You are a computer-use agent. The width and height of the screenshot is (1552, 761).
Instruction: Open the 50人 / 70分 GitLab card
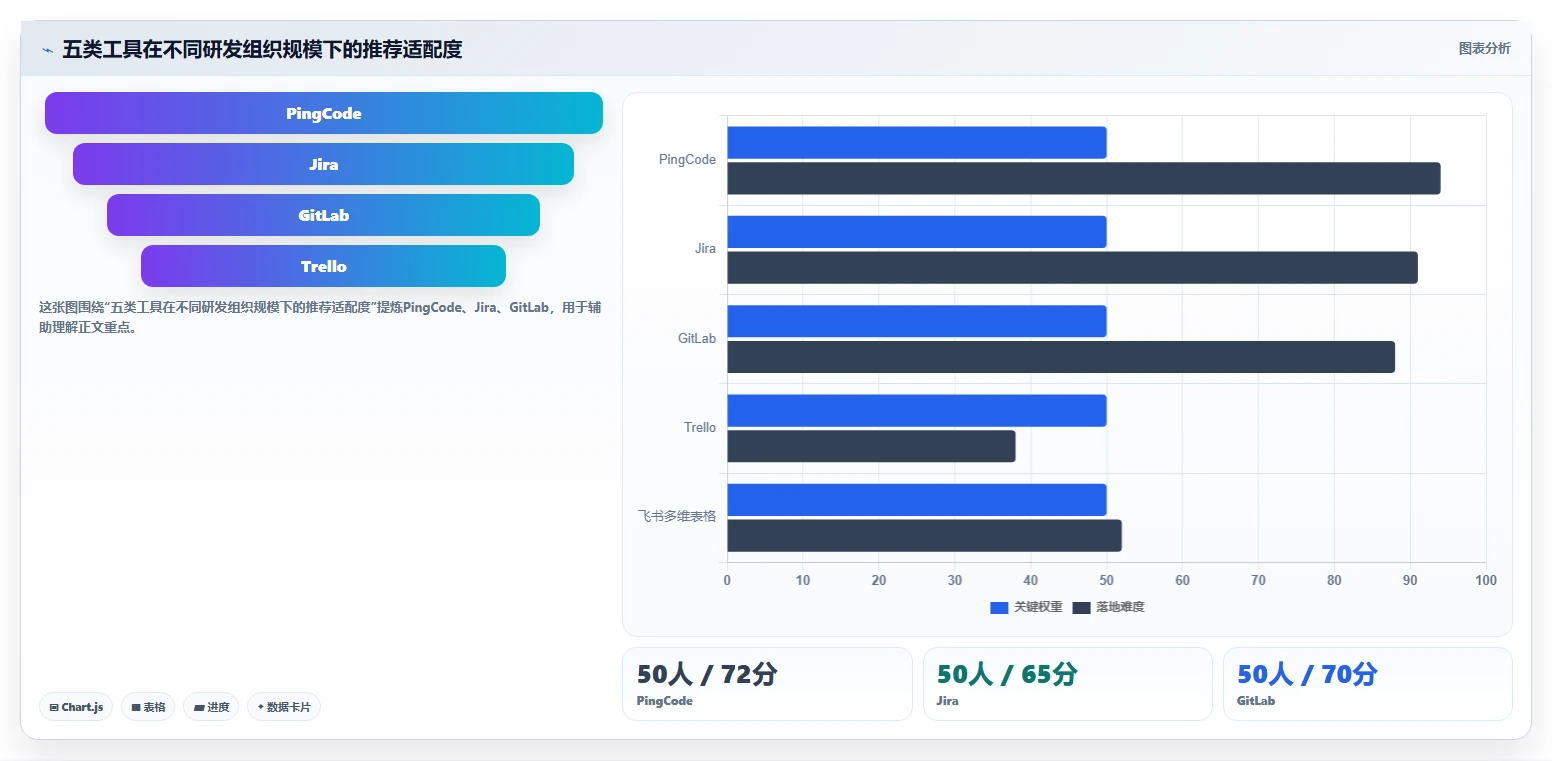(x=1367, y=684)
